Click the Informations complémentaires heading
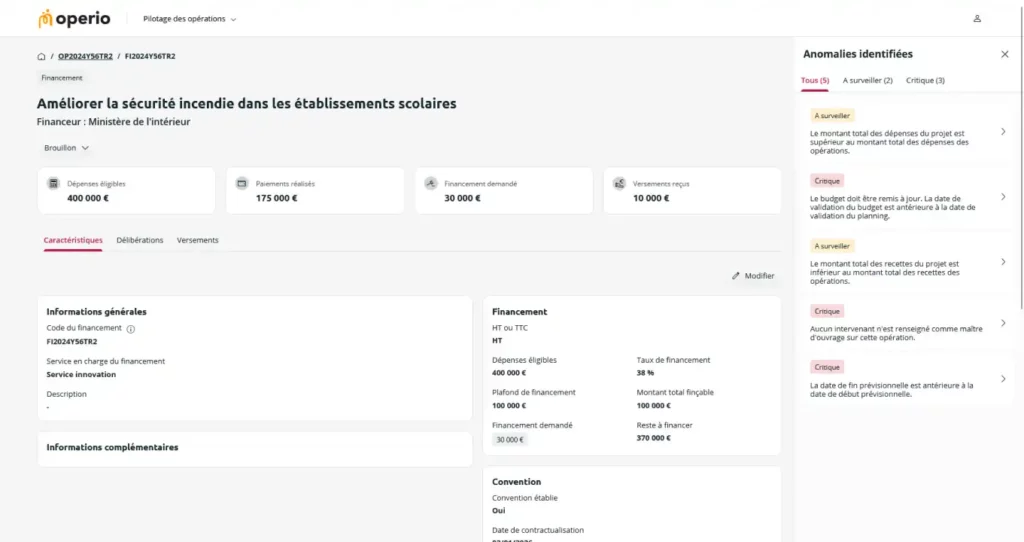The height and width of the screenshot is (542, 1024). click(x=112, y=447)
